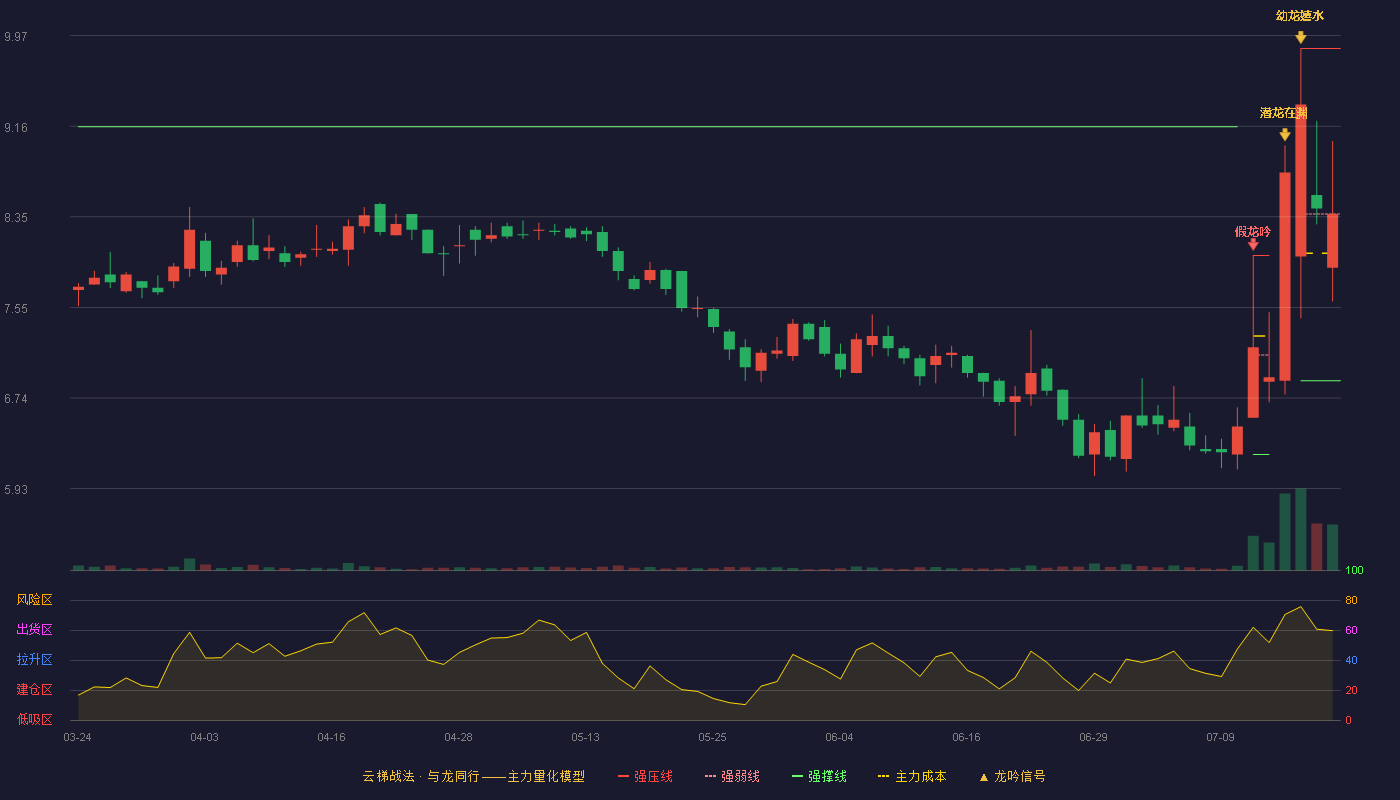Toggle the 龙吟信号 legend label
1400x800 pixels.
click(1020, 777)
